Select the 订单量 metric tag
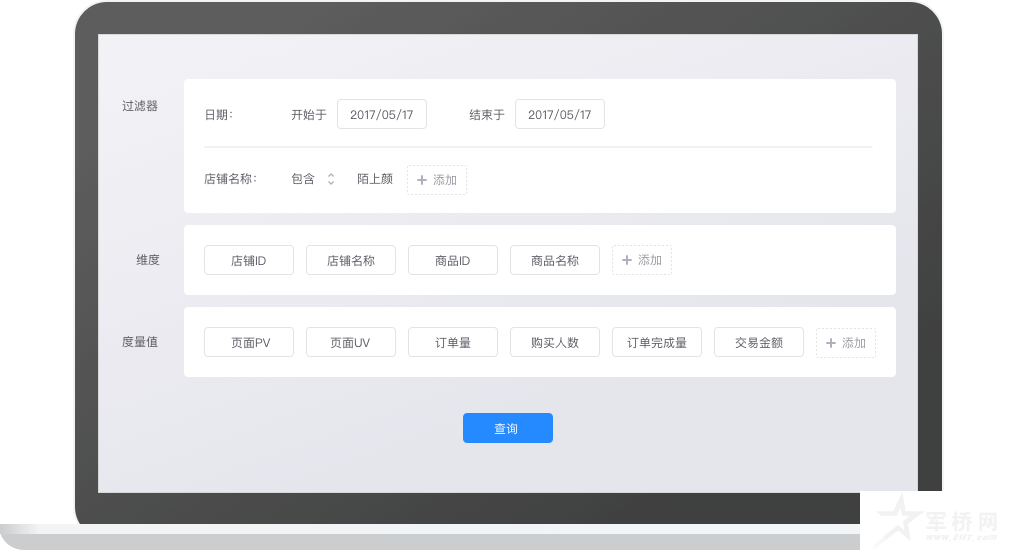This screenshot has width=1010, height=550. click(x=452, y=343)
